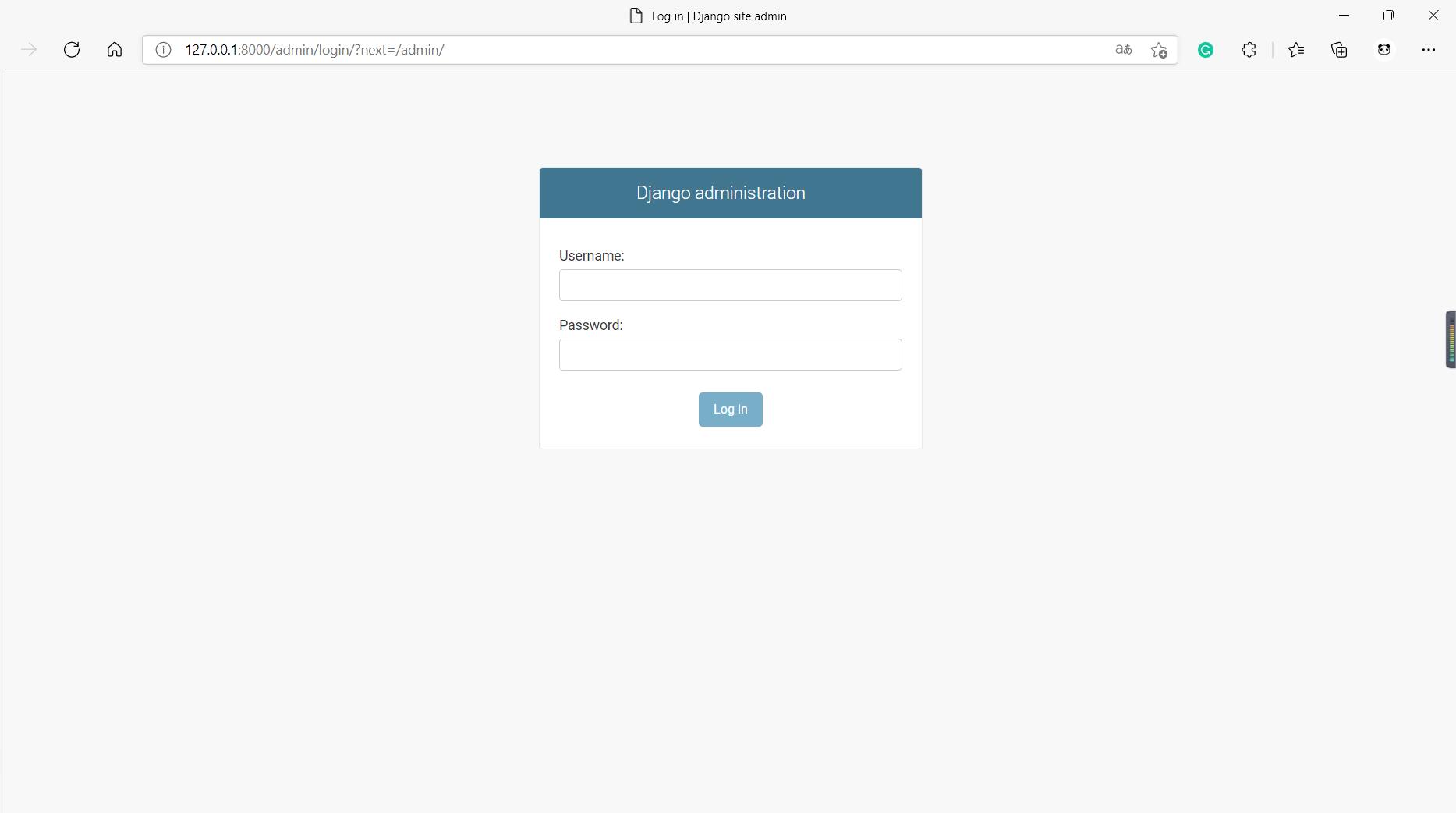The image size is (1456, 813).
Task: Close the browser window
Action: [1433, 16]
